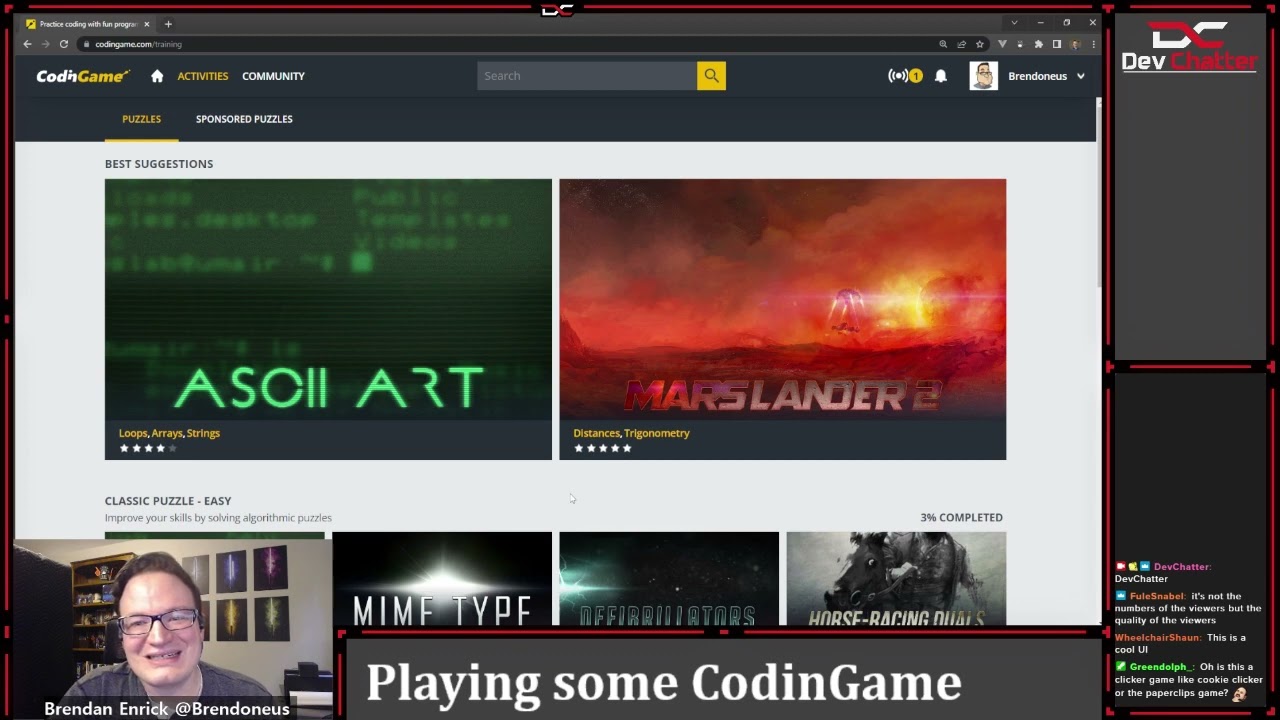This screenshot has height=720, width=1280.
Task: Open the browser extensions puzzle icon
Action: click(1038, 44)
